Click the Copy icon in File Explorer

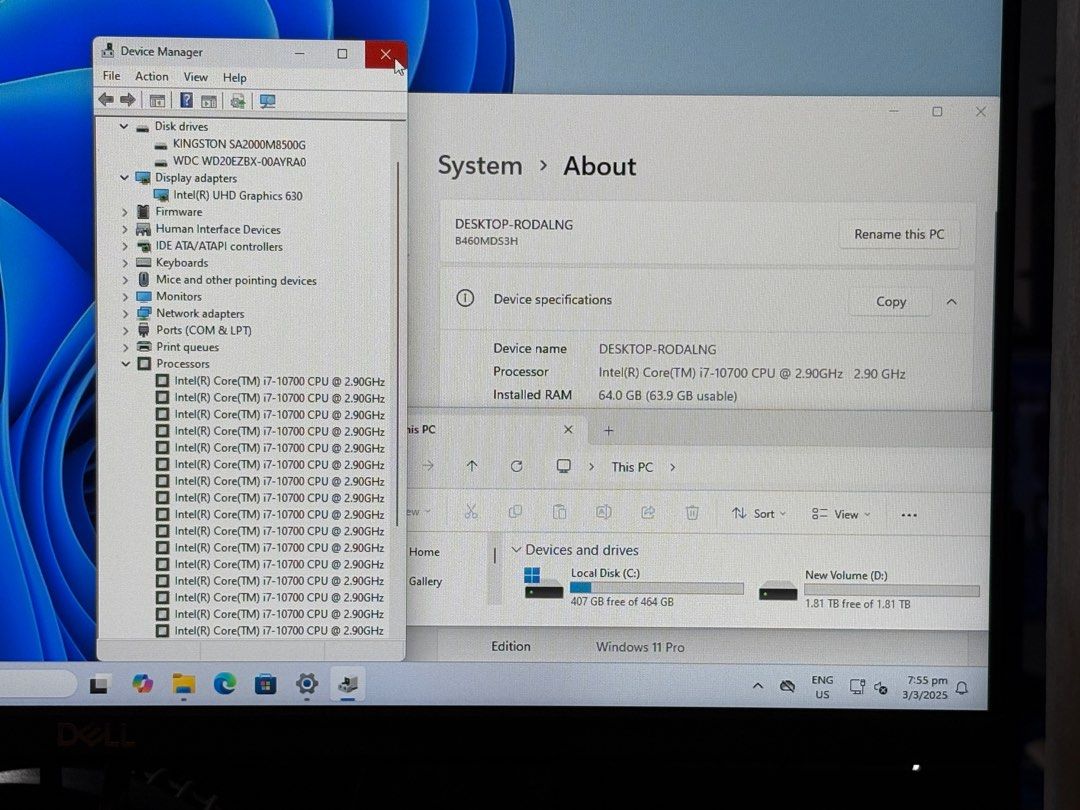(515, 512)
